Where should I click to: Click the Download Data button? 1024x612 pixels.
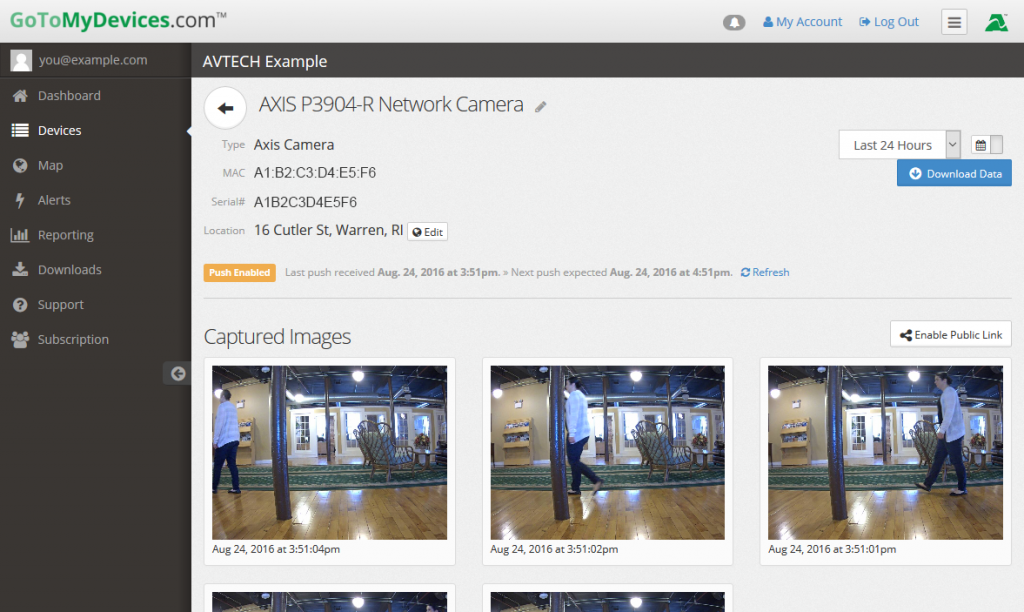[954, 172]
